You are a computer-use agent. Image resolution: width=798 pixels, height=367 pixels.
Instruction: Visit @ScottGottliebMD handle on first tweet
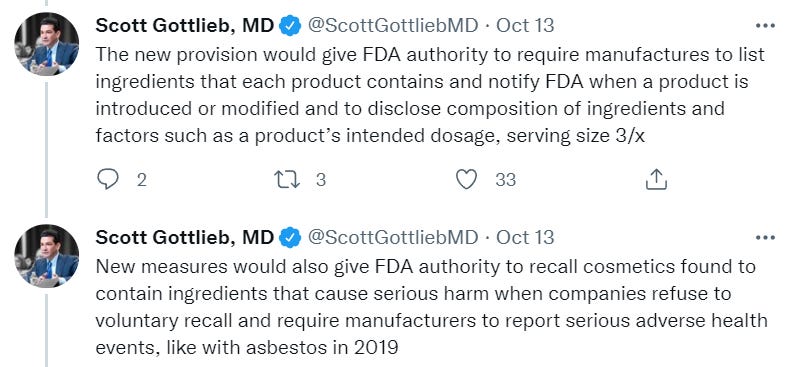pos(393,25)
